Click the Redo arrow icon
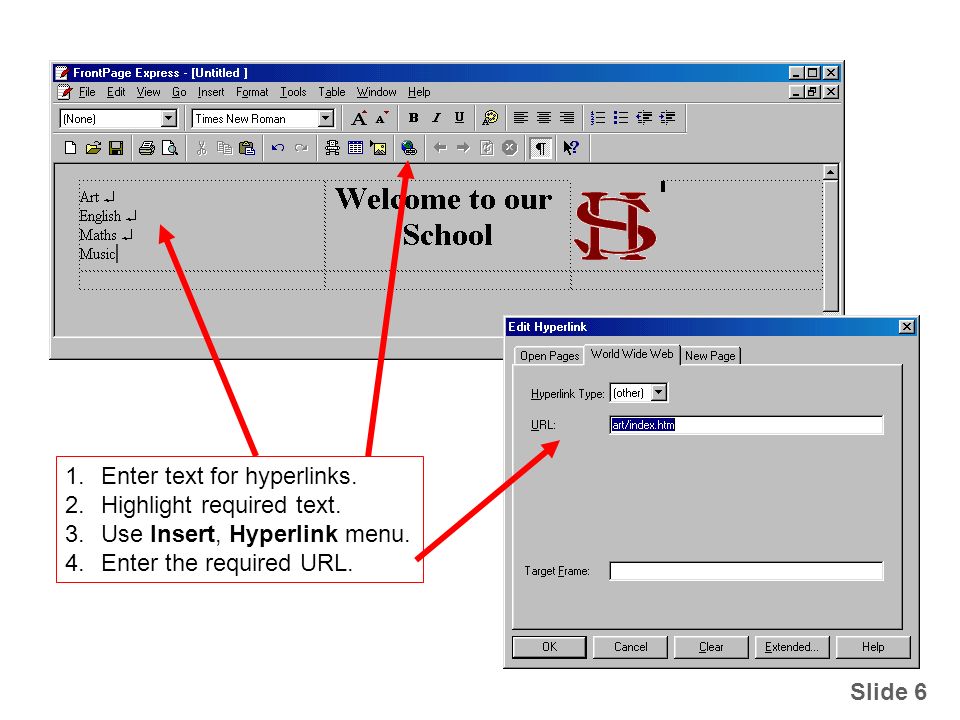This screenshot has width=960, height=720. [301, 148]
